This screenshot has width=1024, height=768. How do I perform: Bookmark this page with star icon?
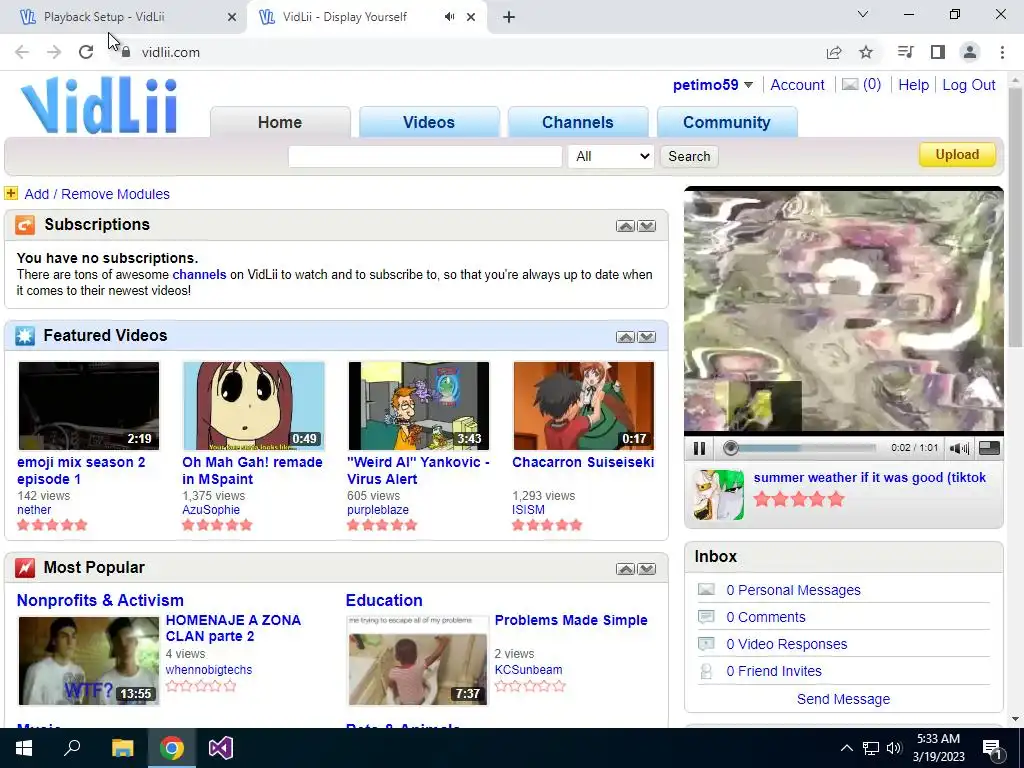pyautogui.click(x=866, y=52)
